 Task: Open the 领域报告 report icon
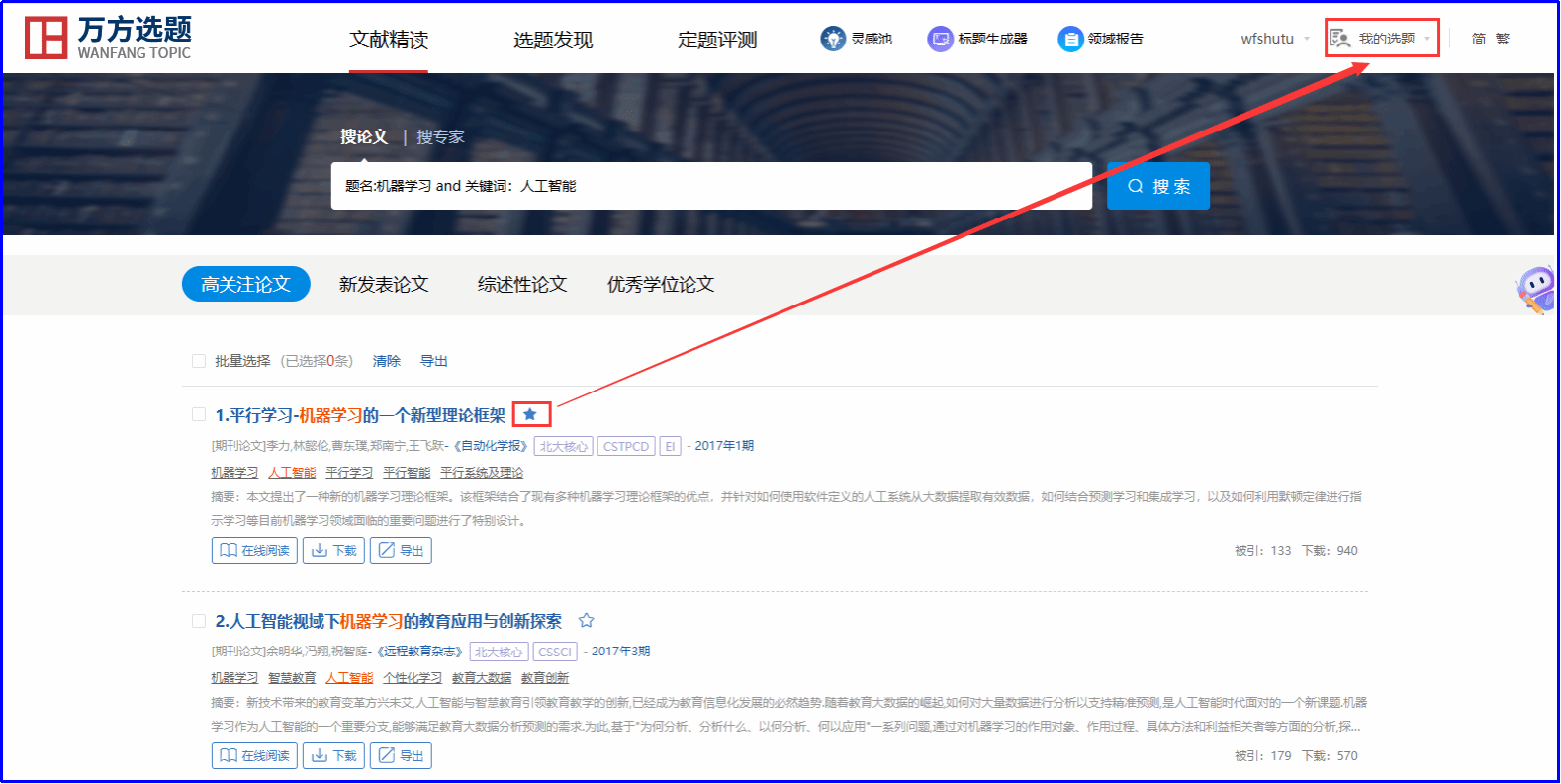coord(1070,39)
